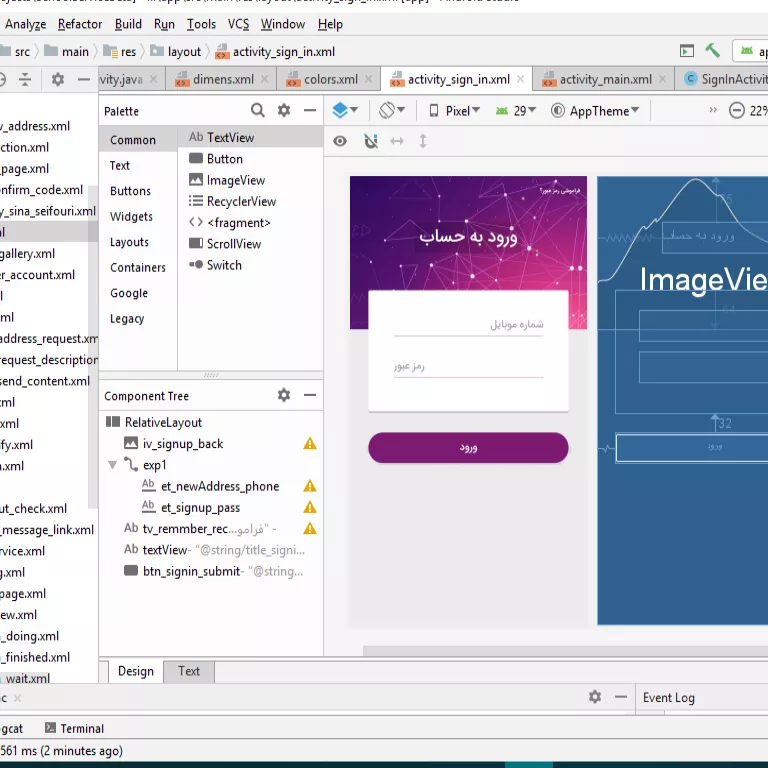This screenshot has width=768, height=768.
Task: Toggle view options eye icon
Action: tap(340, 142)
